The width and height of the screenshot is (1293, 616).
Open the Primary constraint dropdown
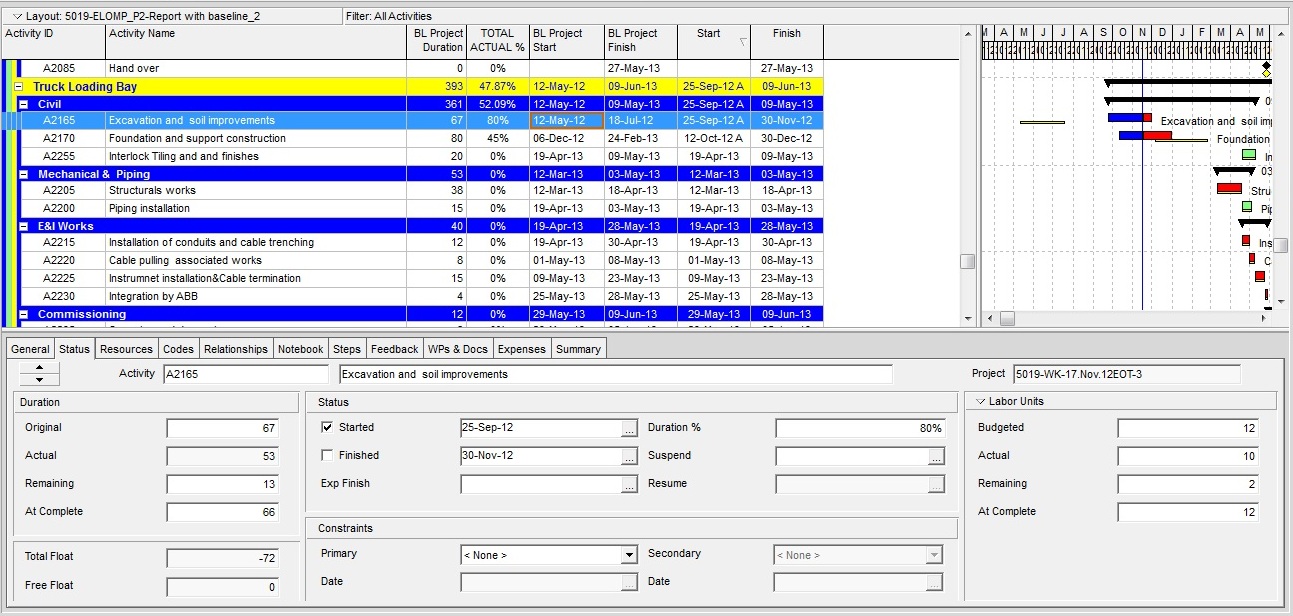(629, 555)
